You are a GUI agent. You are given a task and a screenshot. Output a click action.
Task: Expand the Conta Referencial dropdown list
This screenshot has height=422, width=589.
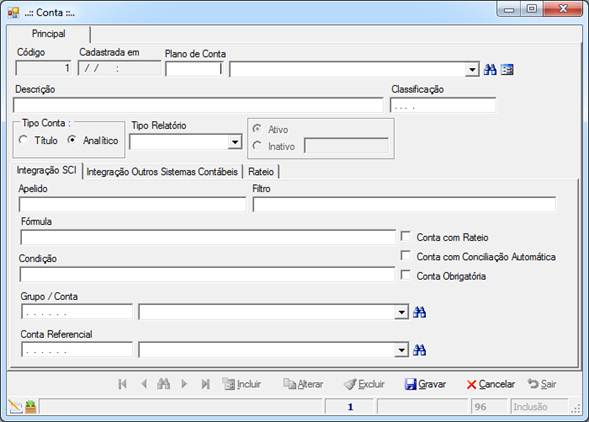(x=402, y=350)
